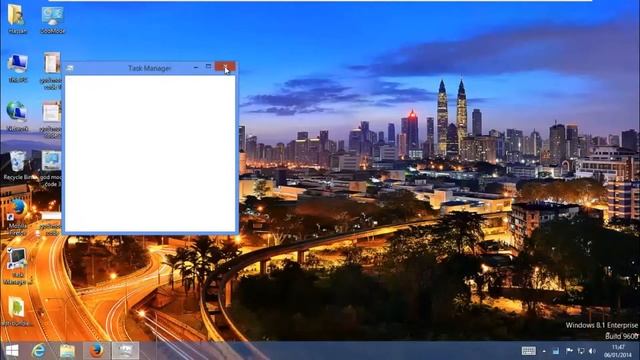Select the This PC desktop icon
This screenshot has height=360, width=640.
tap(18, 68)
